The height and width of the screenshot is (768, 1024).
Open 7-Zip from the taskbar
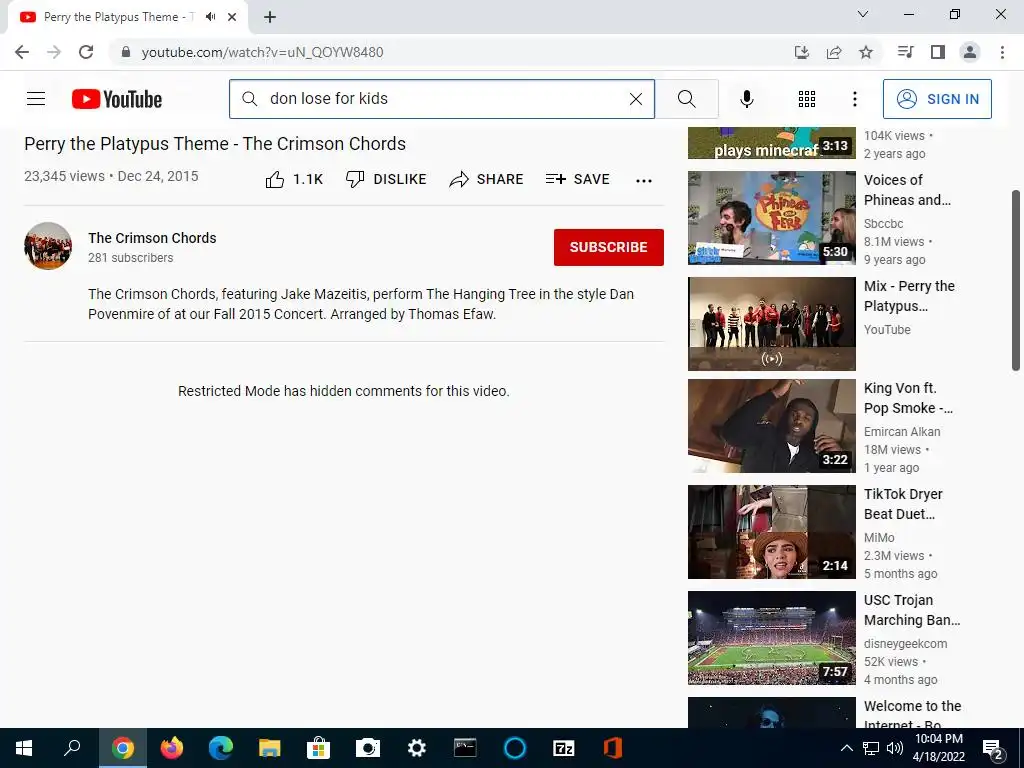click(564, 748)
